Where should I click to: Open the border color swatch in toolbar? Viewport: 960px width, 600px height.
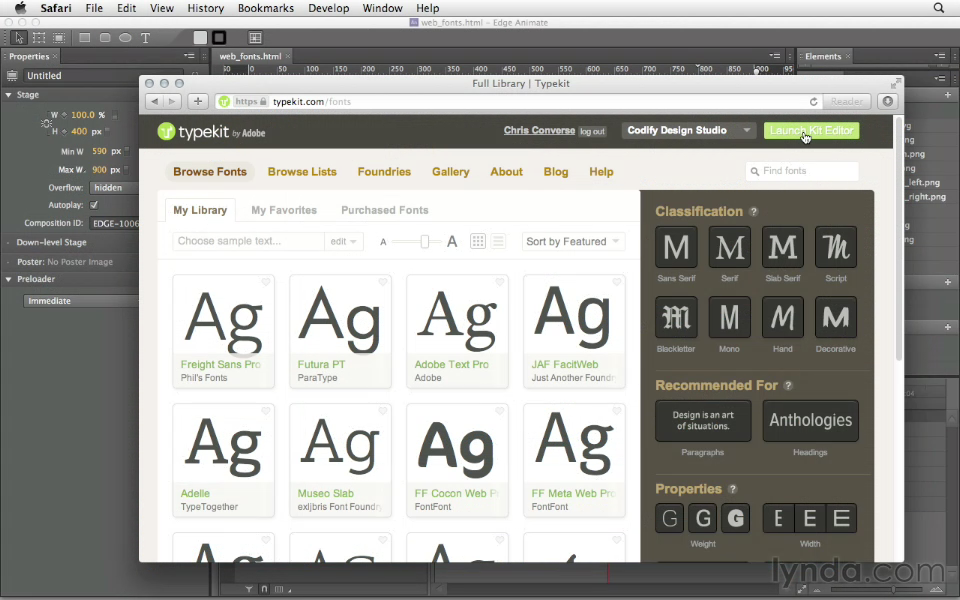[219, 38]
